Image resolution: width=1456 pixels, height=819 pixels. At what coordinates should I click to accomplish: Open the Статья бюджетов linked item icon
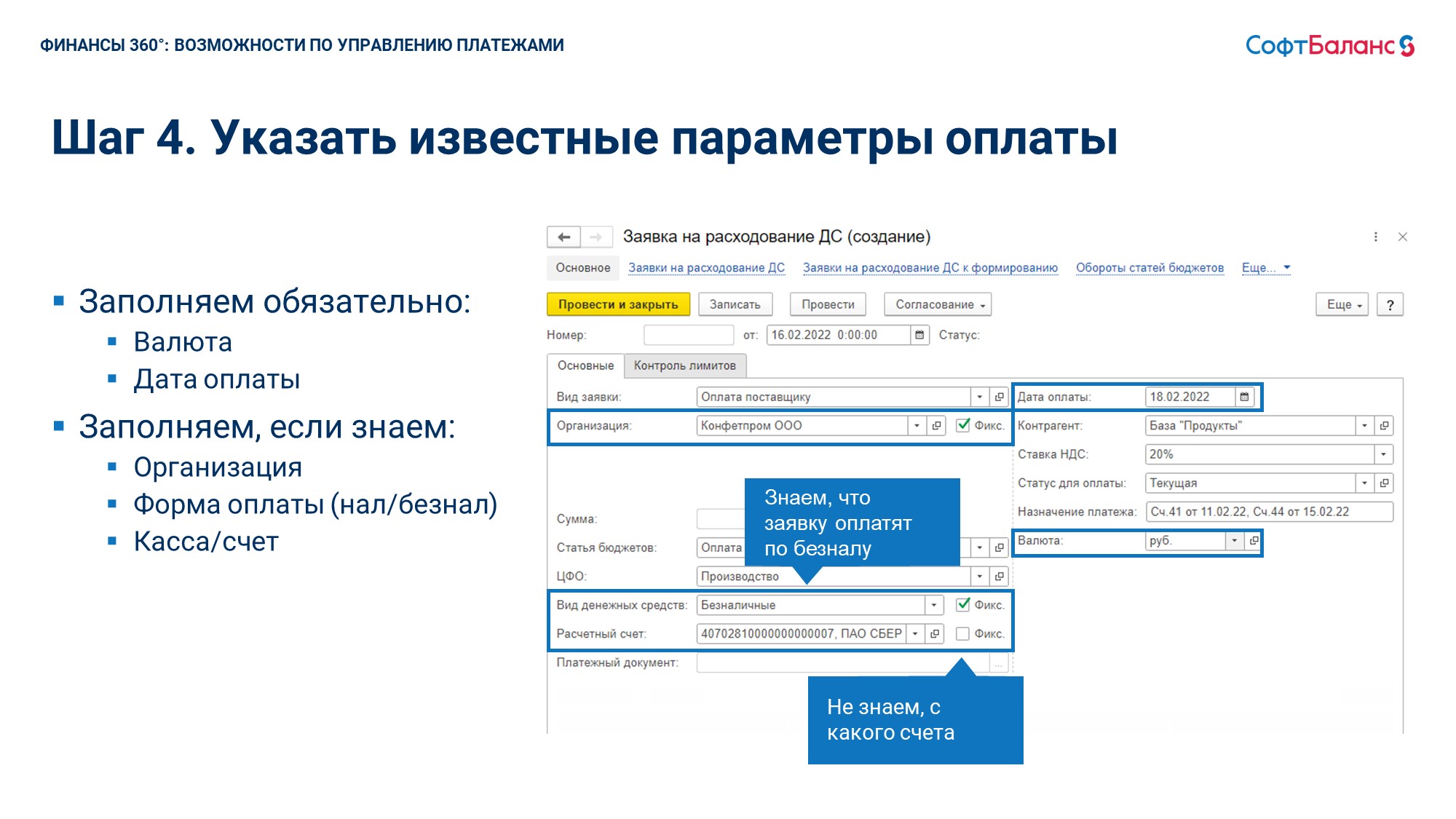pyautogui.click(x=999, y=547)
